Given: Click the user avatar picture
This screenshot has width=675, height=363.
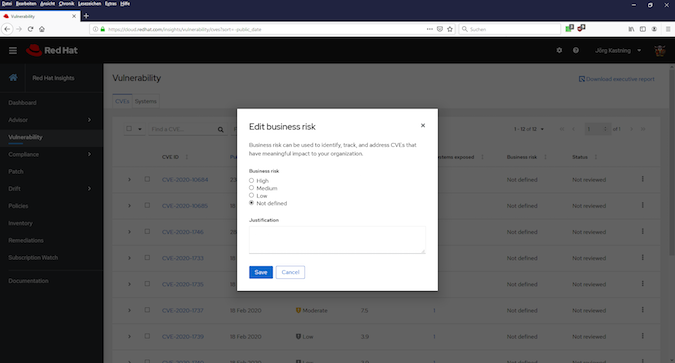Looking at the screenshot, I should pyautogui.click(x=660, y=50).
